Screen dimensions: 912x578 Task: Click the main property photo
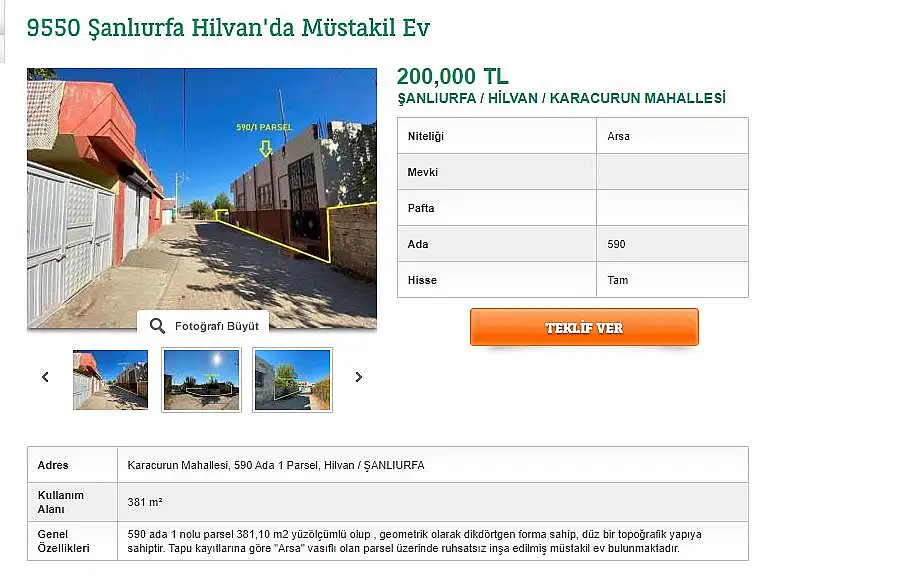click(x=202, y=198)
